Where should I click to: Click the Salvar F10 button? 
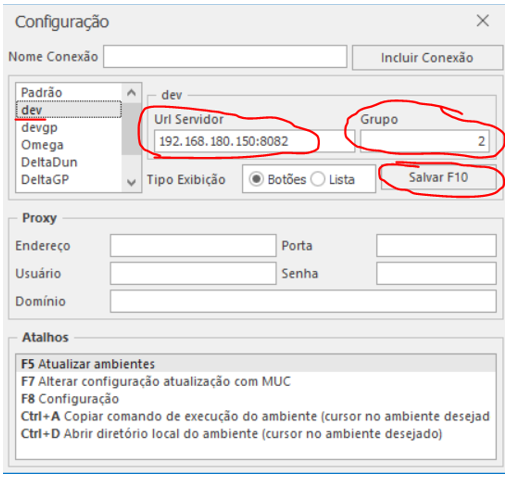pos(439,177)
